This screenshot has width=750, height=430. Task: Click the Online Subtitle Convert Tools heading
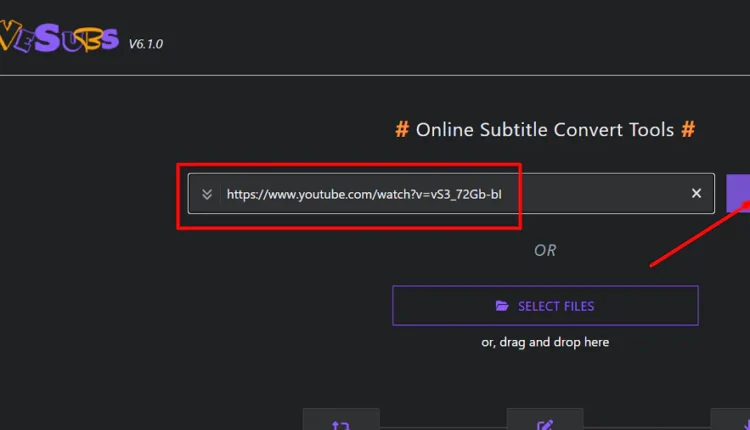tap(545, 130)
